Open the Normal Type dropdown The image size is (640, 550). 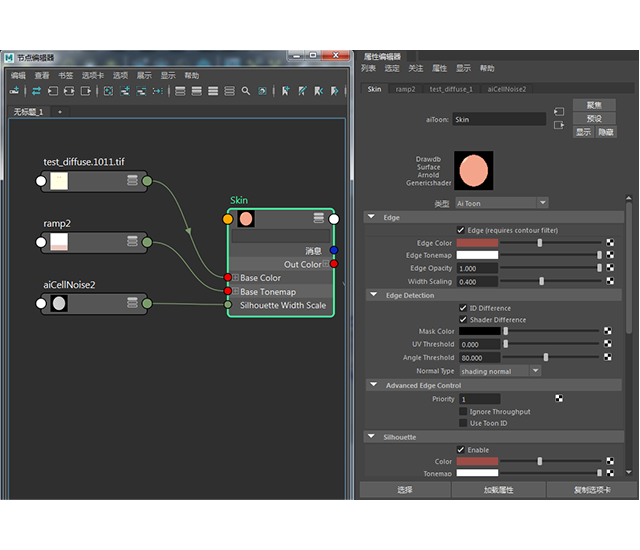click(x=499, y=371)
